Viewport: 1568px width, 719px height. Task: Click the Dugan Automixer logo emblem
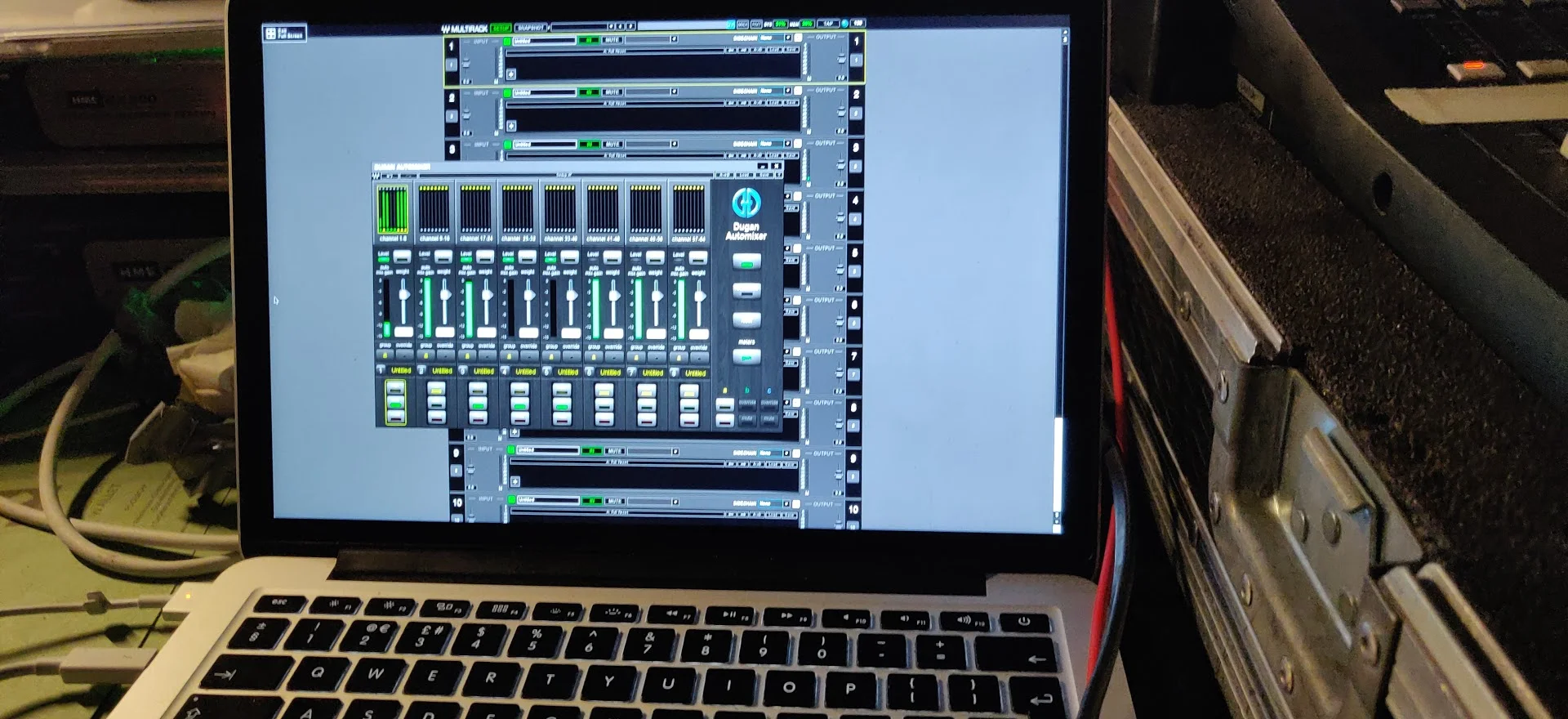pos(746,203)
